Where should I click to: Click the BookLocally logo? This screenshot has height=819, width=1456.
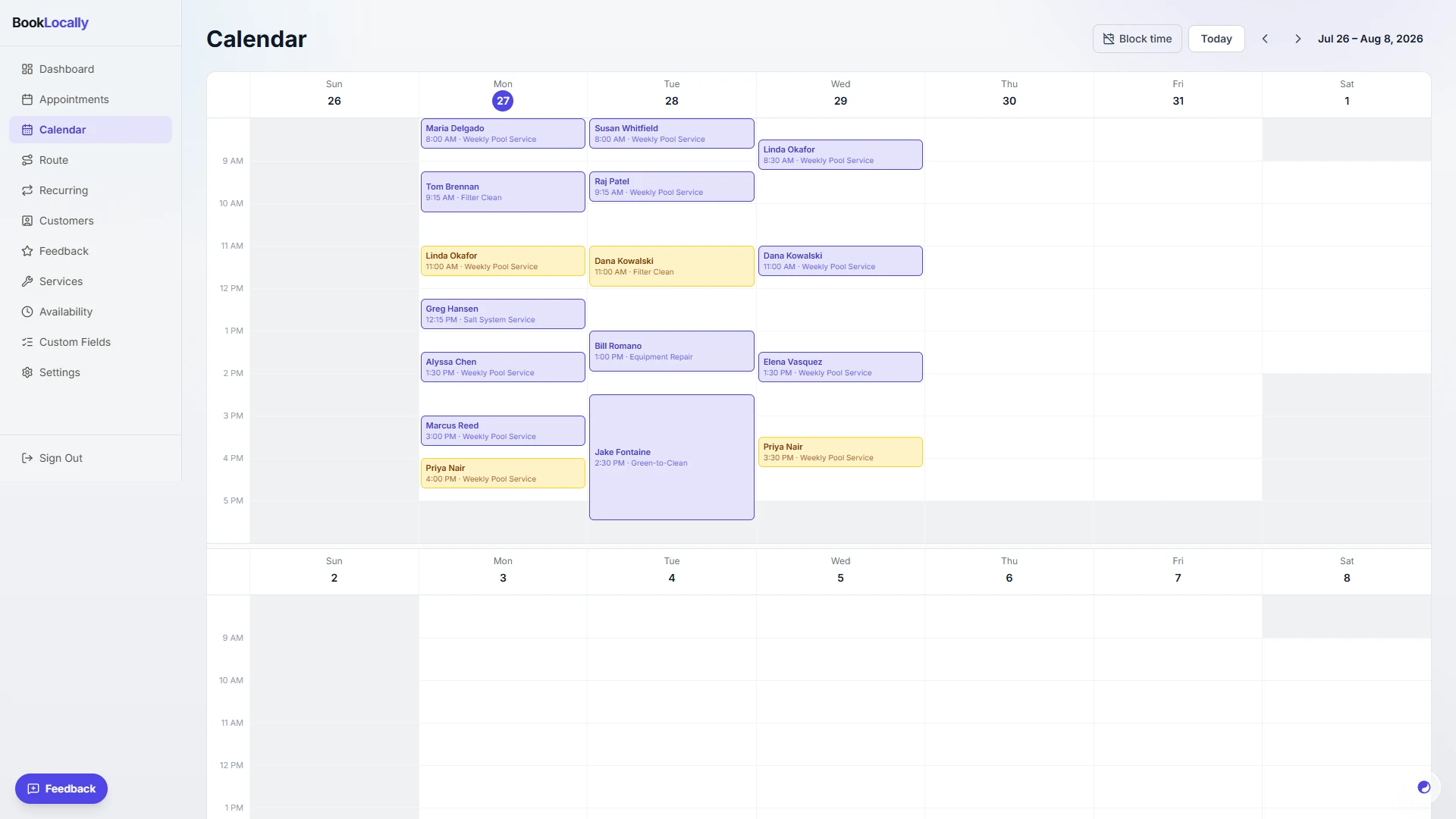(50, 23)
